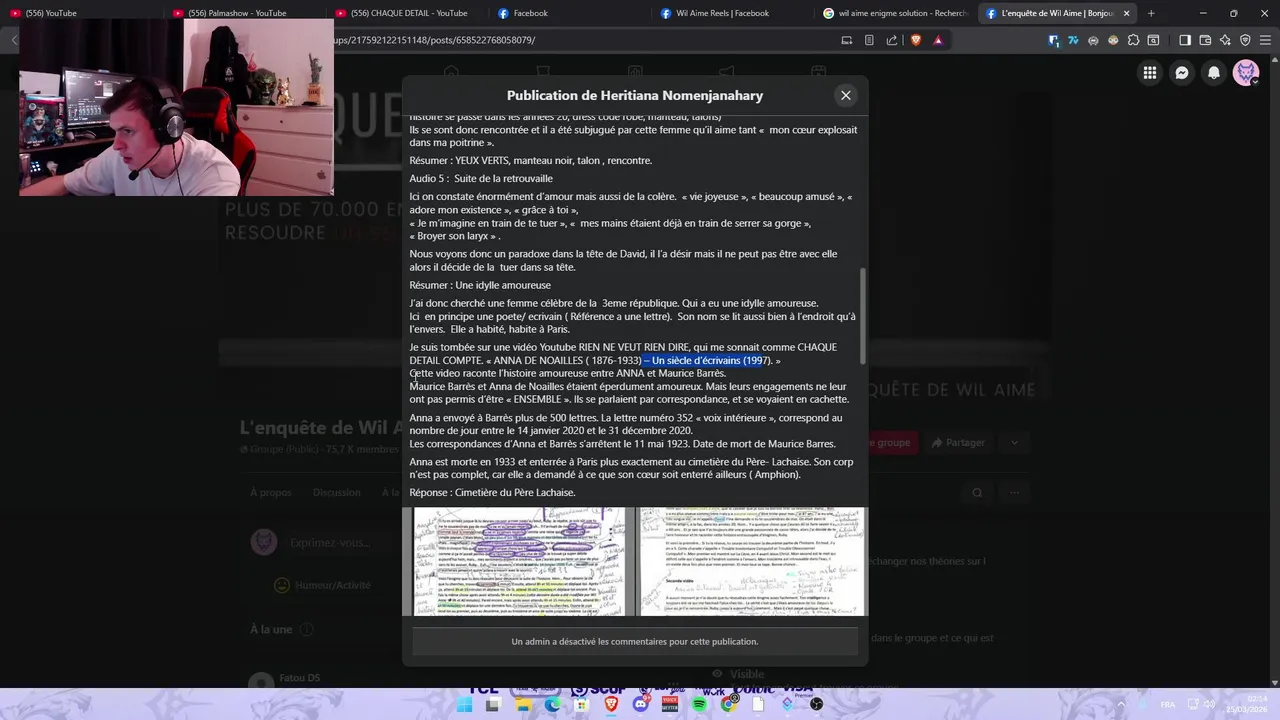The height and width of the screenshot is (720, 1280).
Task: Close the L'enquête de Wil Aime tab
Action: tap(1127, 13)
